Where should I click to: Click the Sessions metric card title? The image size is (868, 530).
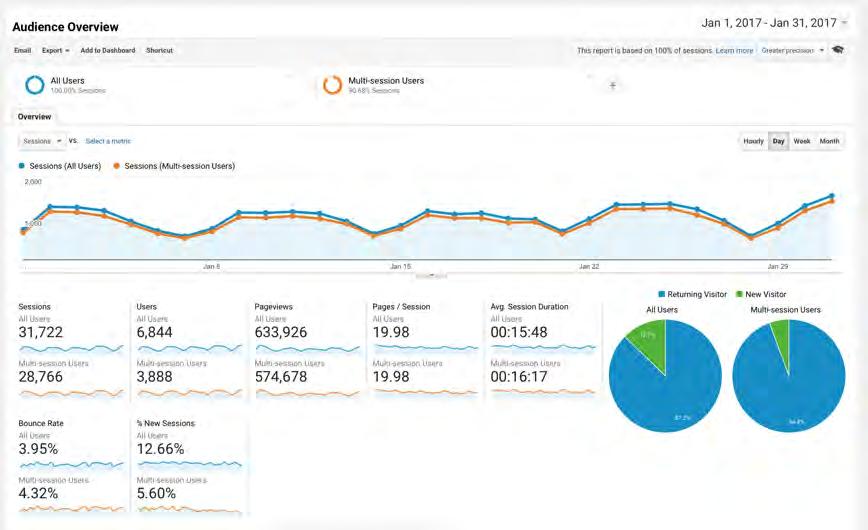tap(34, 306)
